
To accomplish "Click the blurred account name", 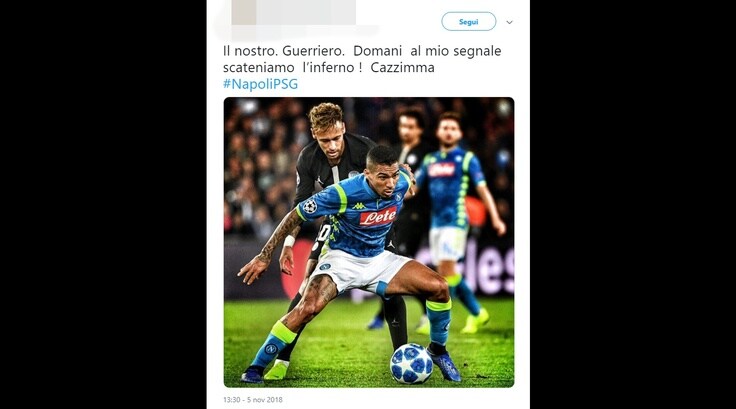I will [x=306, y=13].
